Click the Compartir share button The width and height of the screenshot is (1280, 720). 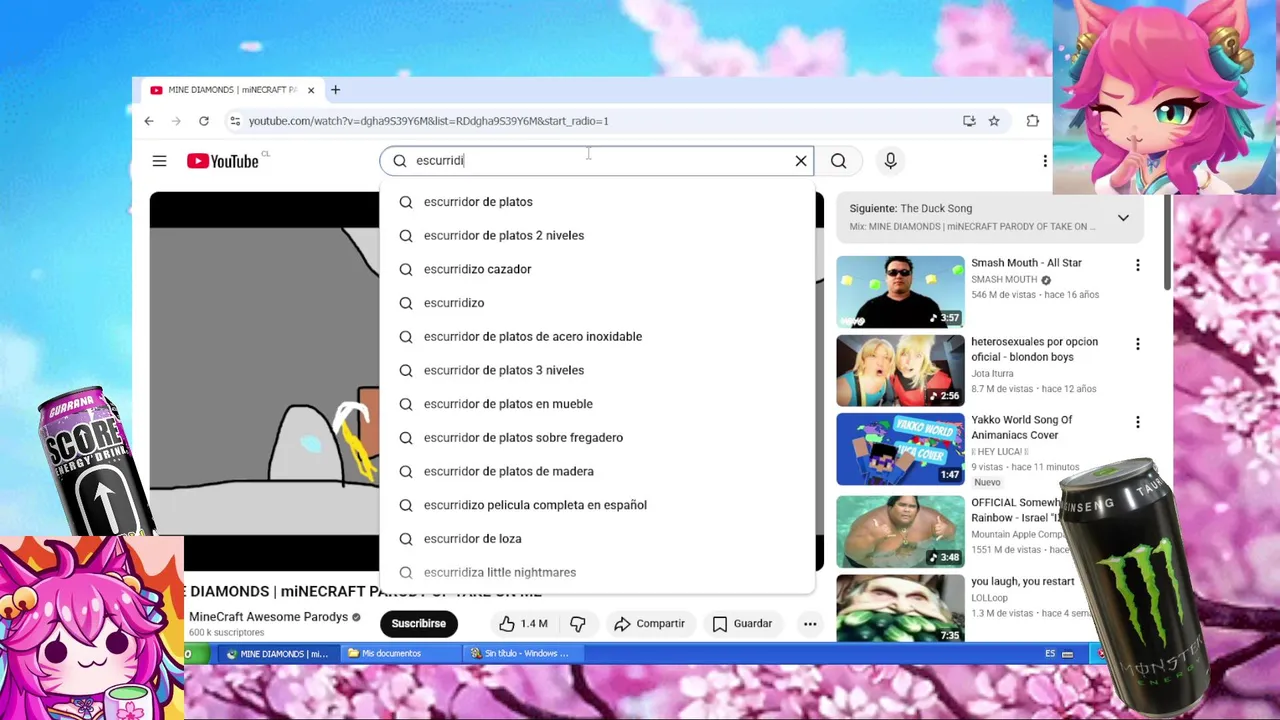click(649, 624)
